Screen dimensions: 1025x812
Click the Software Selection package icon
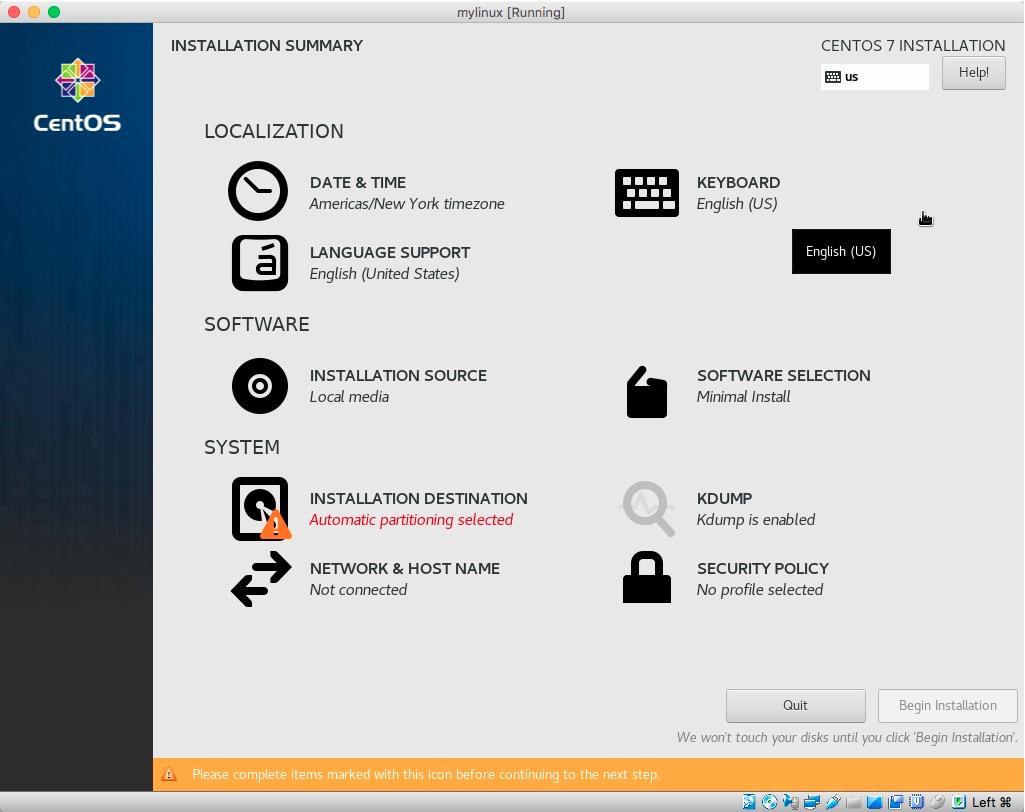[x=646, y=392]
